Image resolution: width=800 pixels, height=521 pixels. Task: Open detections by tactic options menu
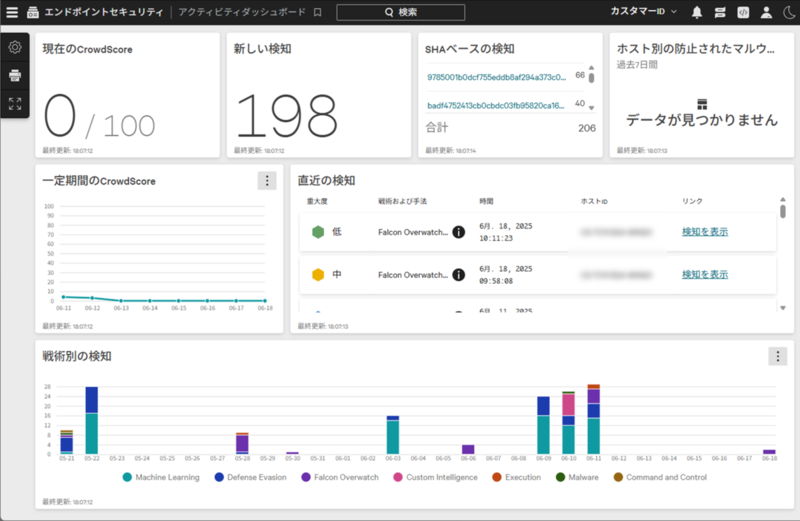pyautogui.click(x=778, y=356)
